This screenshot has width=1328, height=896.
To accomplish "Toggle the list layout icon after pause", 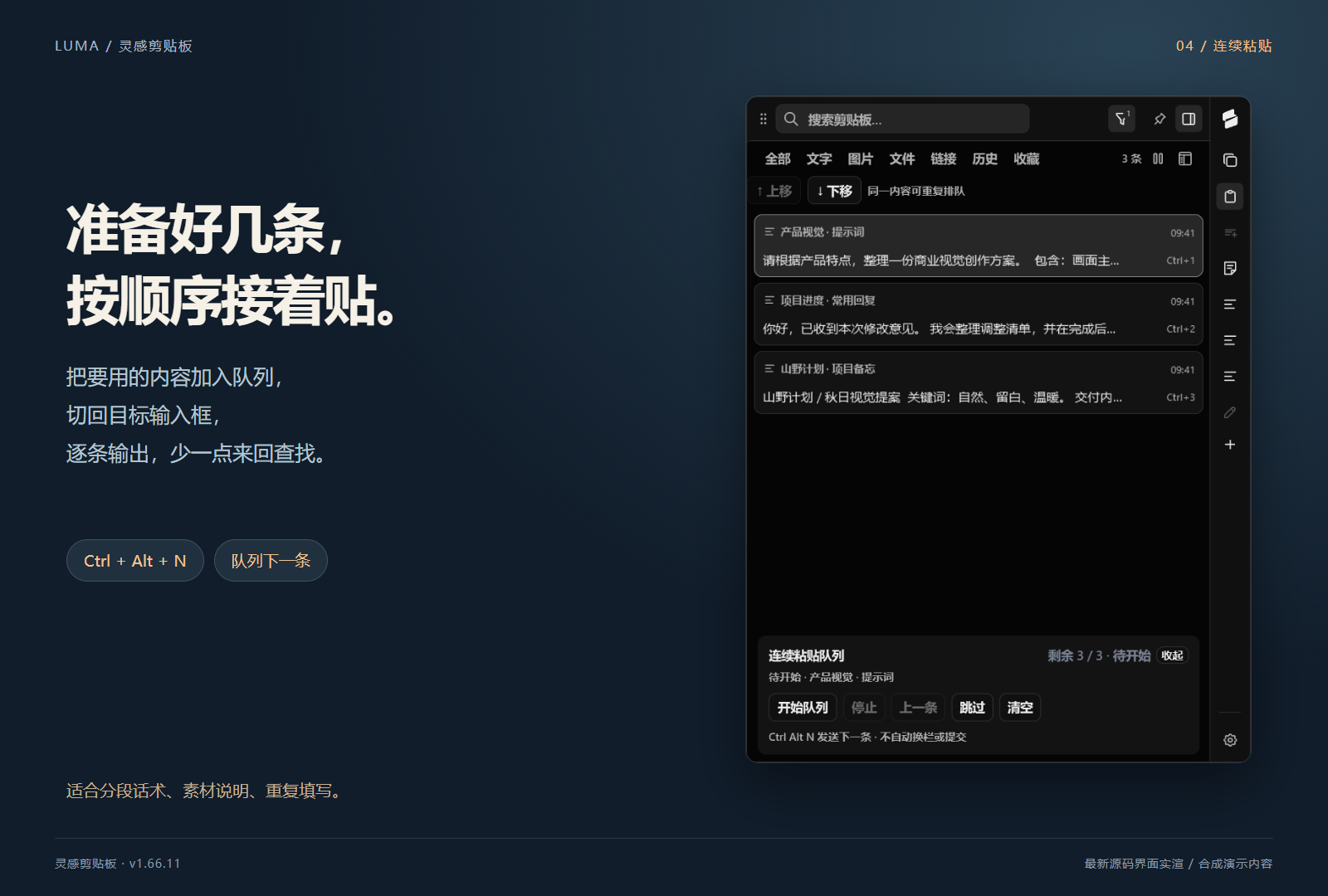I will [x=1185, y=158].
